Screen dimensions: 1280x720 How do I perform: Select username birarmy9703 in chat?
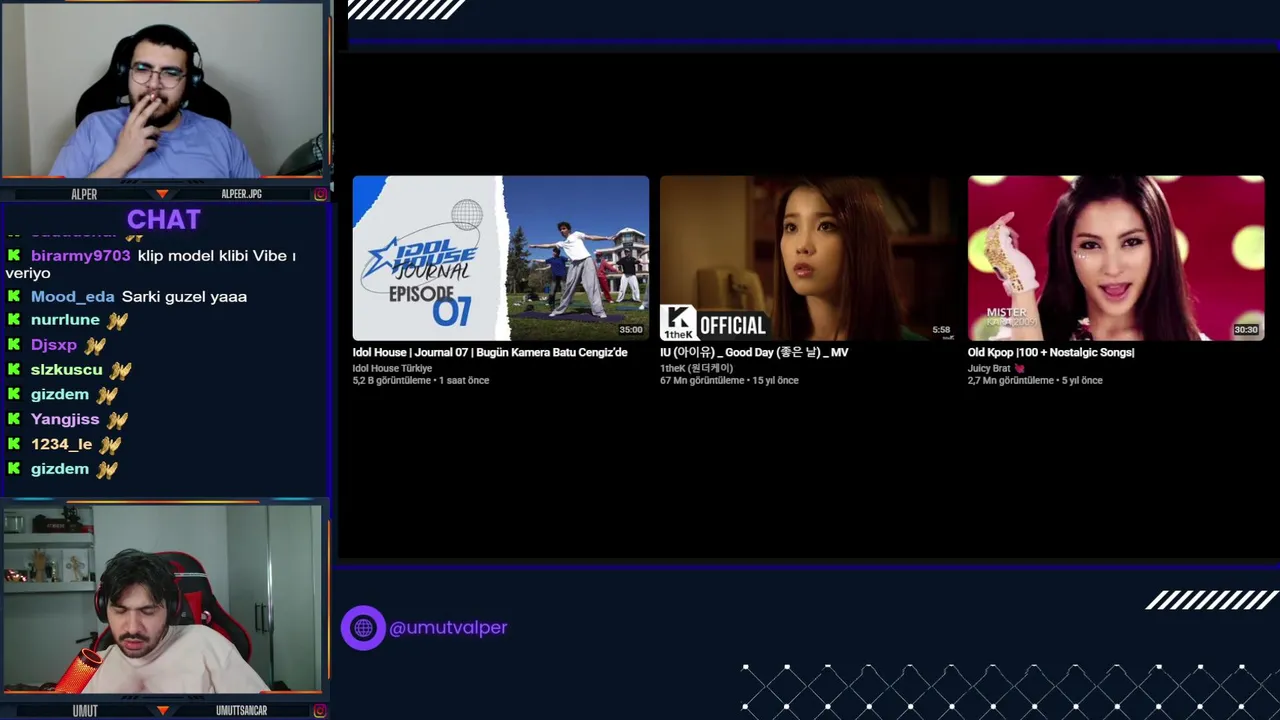(81, 256)
